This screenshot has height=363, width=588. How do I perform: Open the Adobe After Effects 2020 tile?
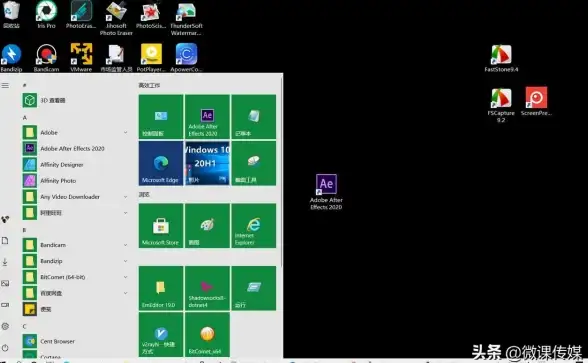tap(207, 117)
